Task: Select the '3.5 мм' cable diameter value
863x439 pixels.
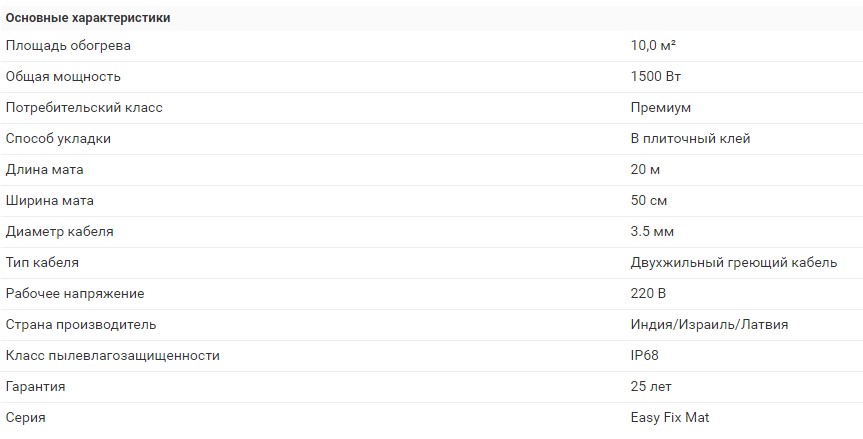Action: click(652, 231)
